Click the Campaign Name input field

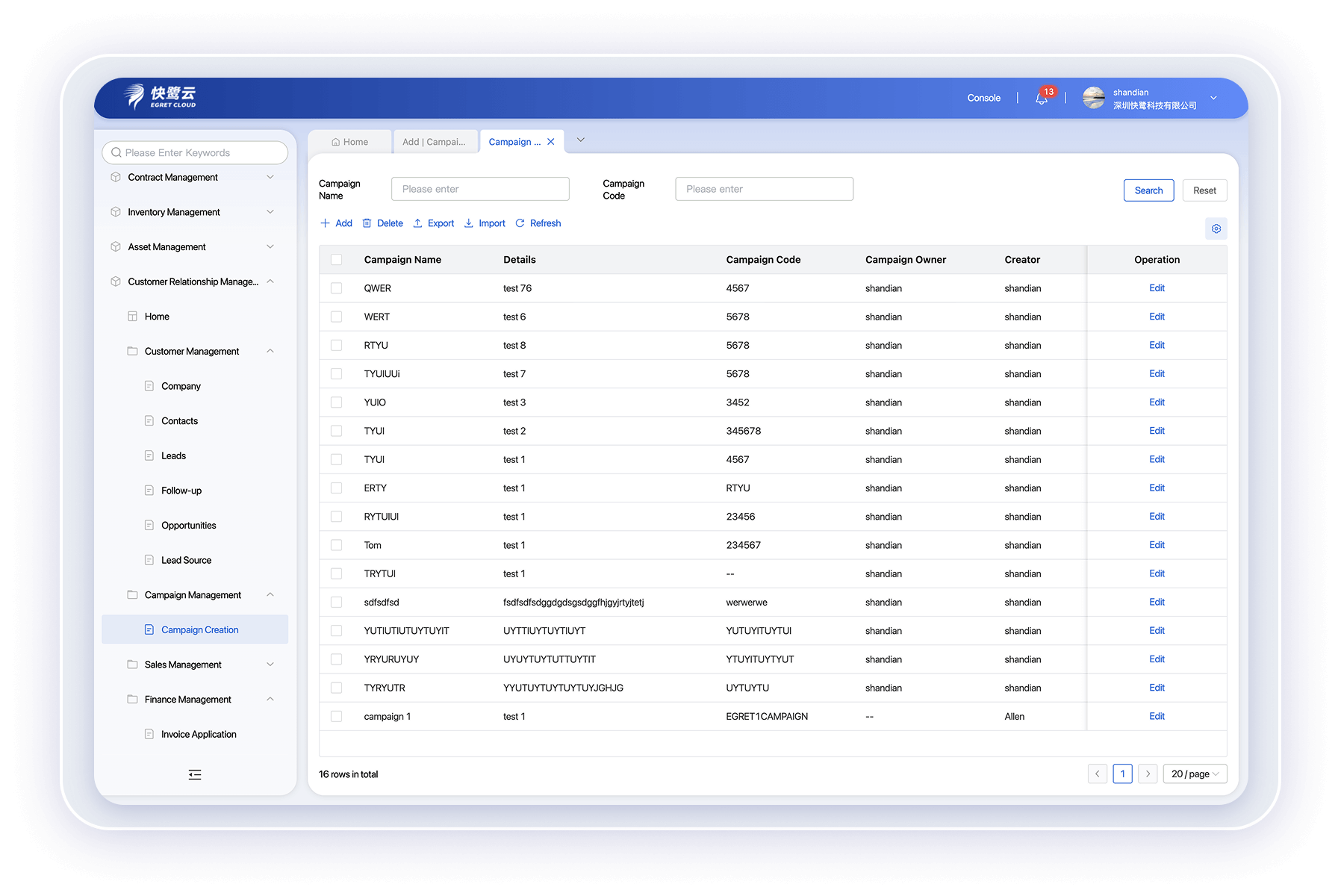(480, 188)
